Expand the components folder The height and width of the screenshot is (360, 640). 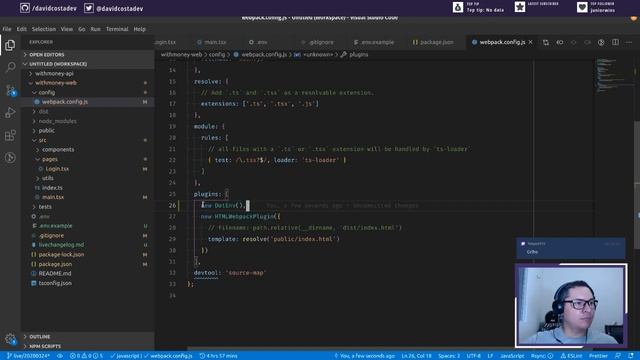[88, 149]
